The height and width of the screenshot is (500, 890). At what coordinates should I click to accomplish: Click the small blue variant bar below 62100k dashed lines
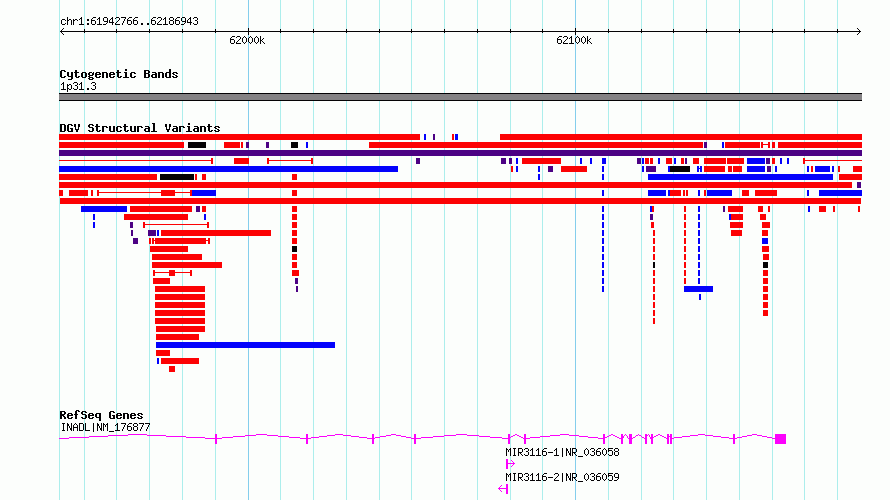[x=698, y=289]
